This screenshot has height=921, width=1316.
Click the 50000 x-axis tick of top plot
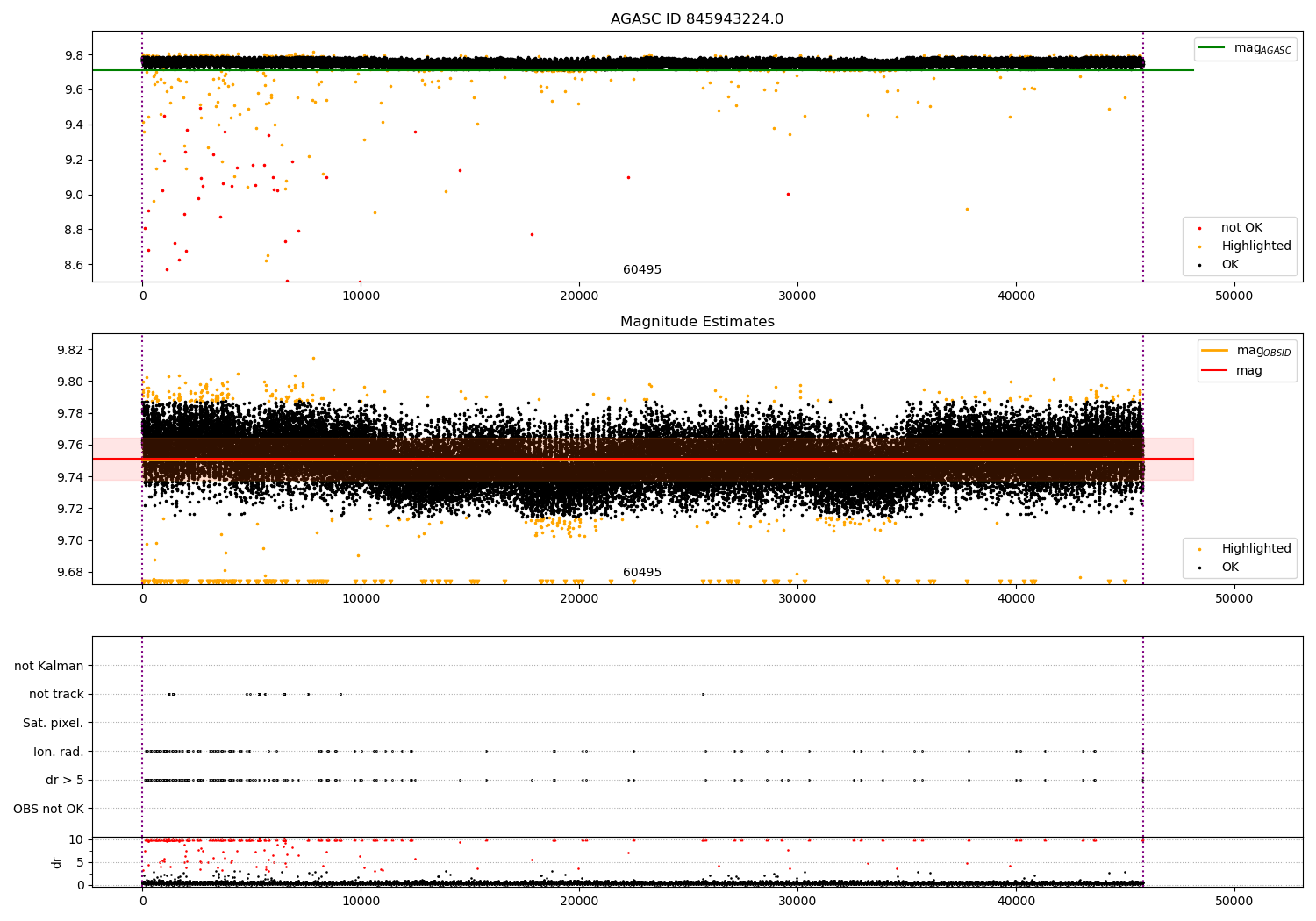click(x=1234, y=296)
